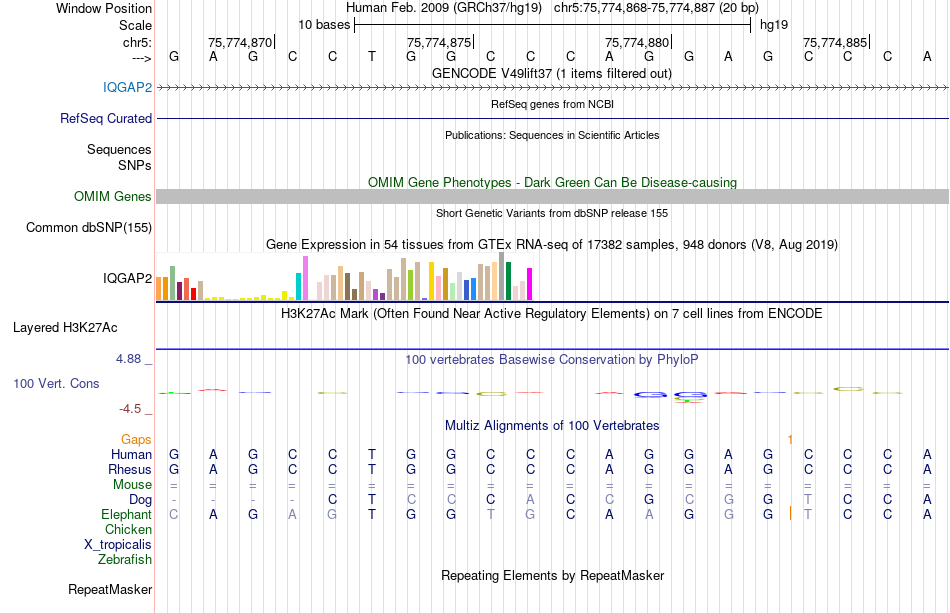950x613 pixels.
Task: Open the Common dbSNP(155) track label
Action: click(88, 227)
